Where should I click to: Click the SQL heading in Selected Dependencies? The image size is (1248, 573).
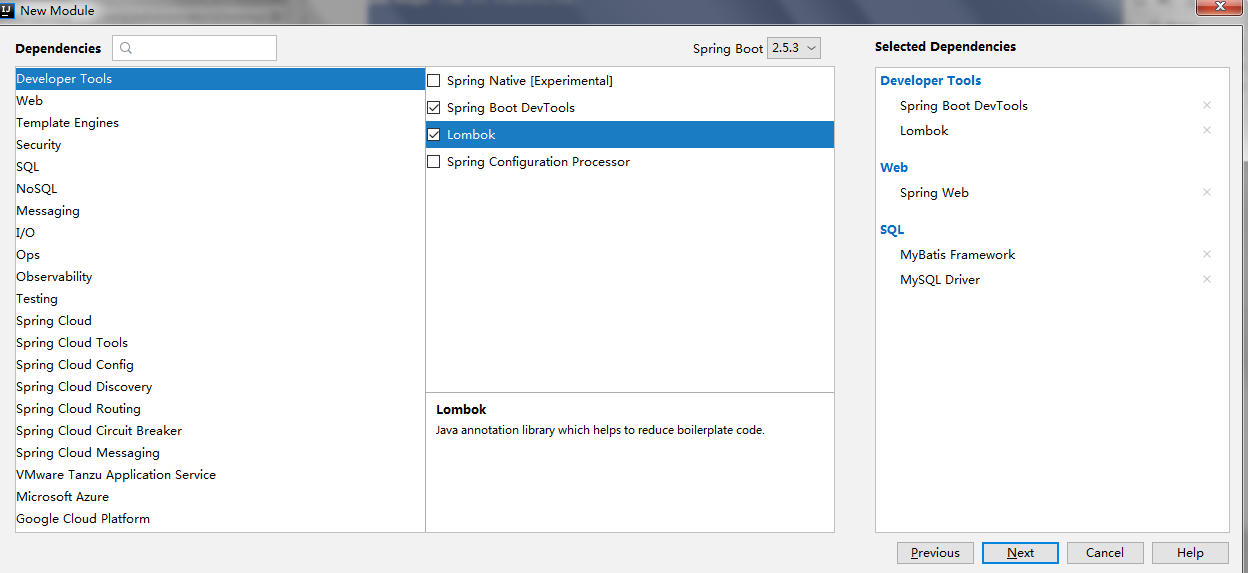click(892, 229)
